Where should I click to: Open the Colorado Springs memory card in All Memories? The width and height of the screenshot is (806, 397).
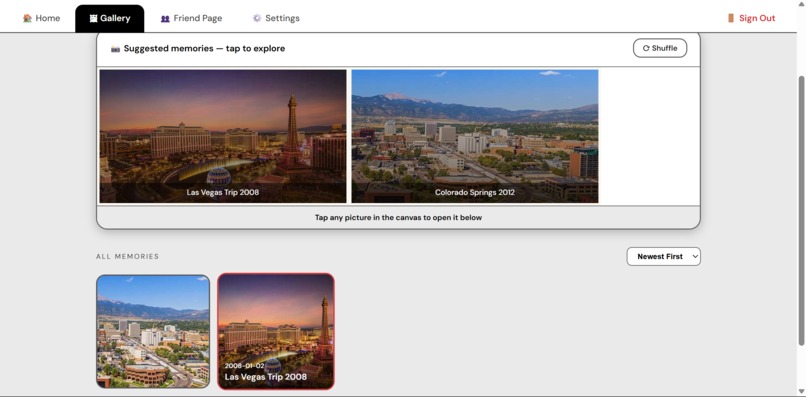click(x=153, y=331)
